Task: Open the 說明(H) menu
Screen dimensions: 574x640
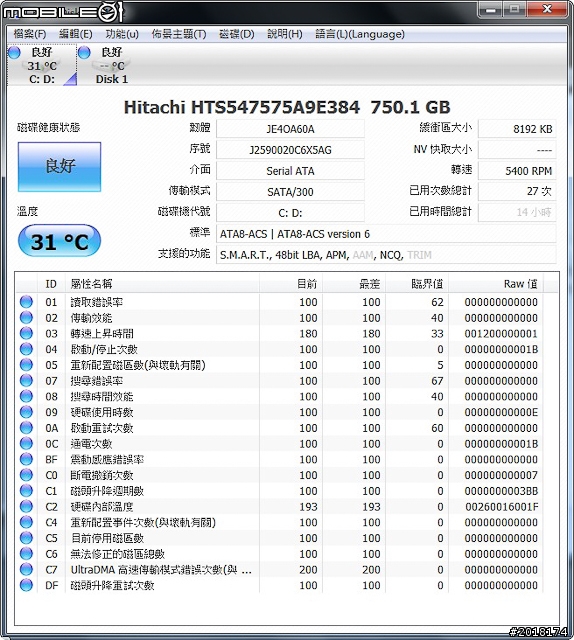Action: coord(285,34)
